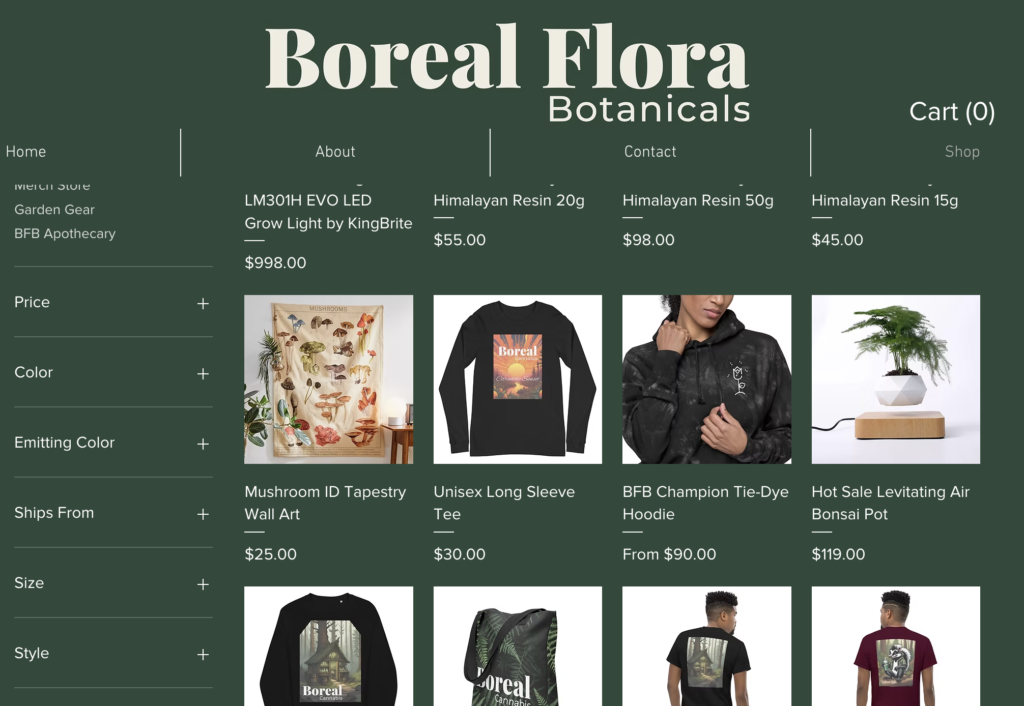The image size is (1024, 706).
Task: Expand the Color filter plus icon
Action: 203,374
